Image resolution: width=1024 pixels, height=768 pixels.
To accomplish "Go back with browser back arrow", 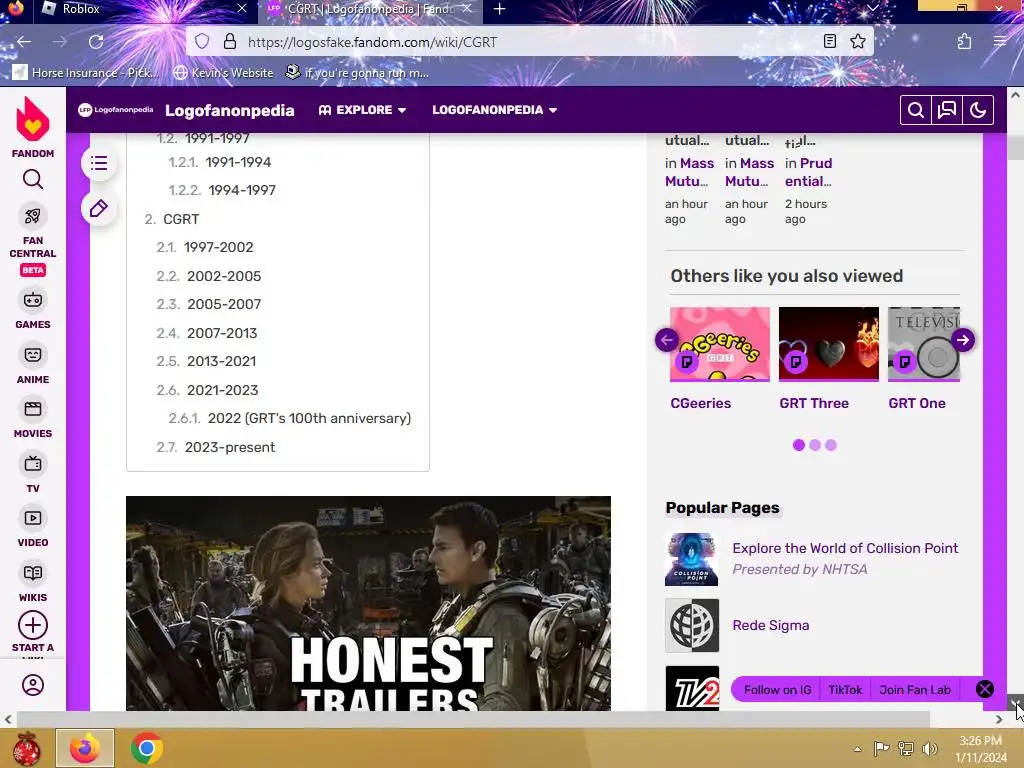I will coord(24,42).
